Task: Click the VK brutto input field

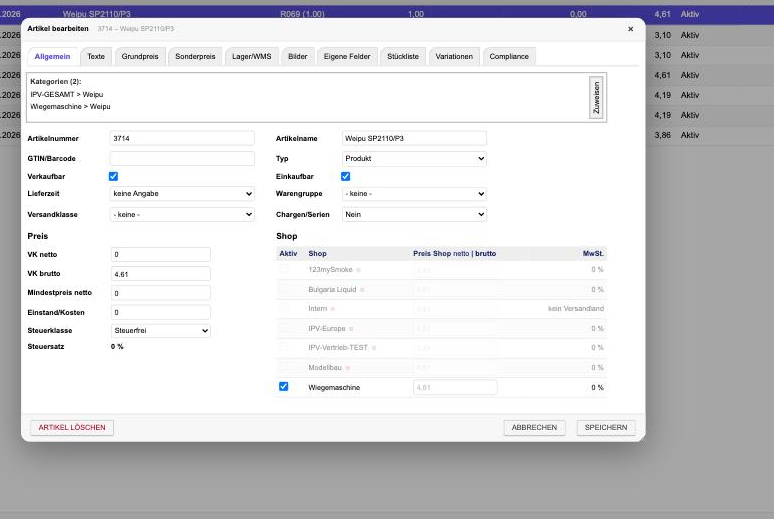Action: pyautogui.click(x=161, y=274)
